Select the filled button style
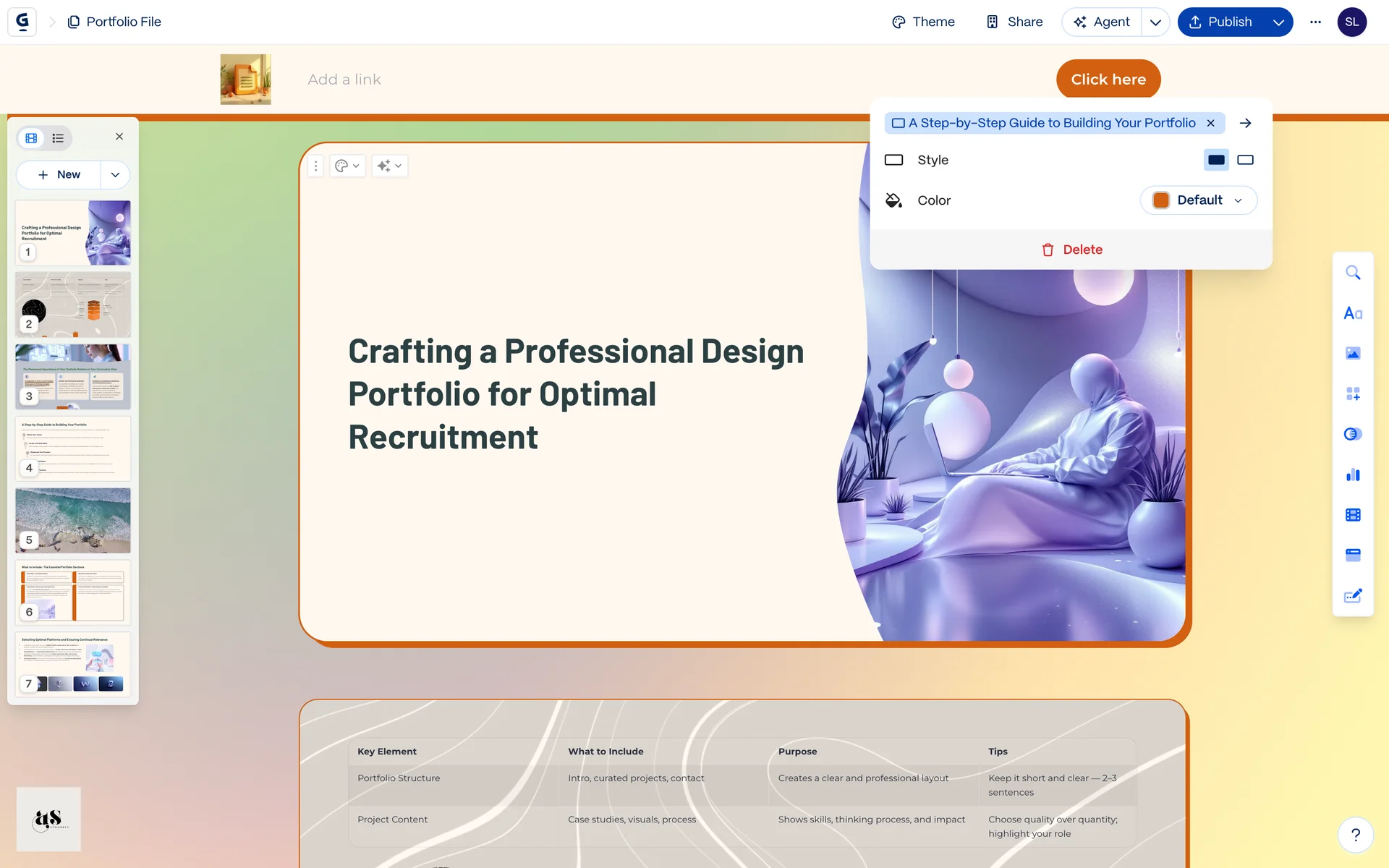This screenshot has height=868, width=1389. point(1216,160)
